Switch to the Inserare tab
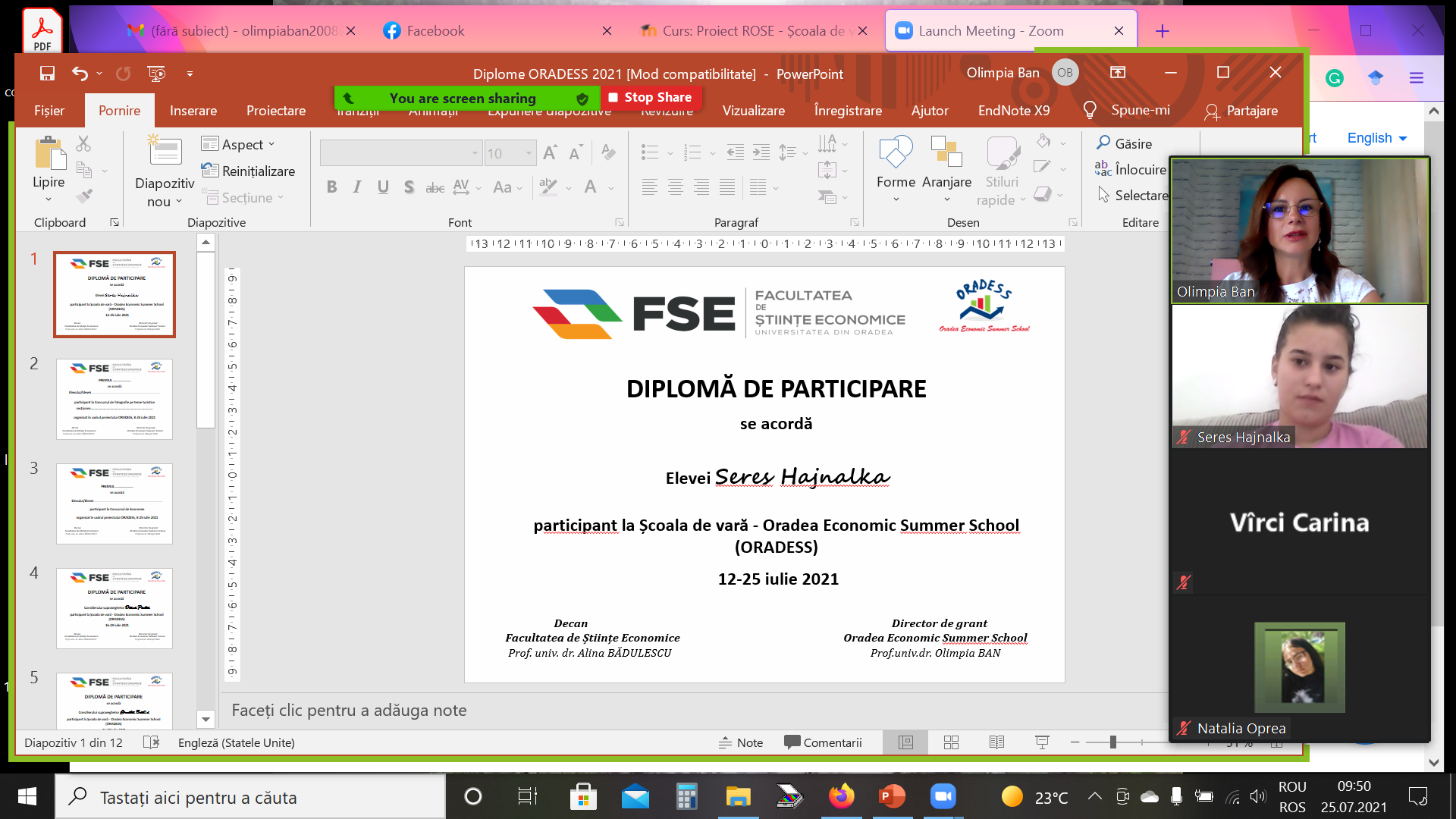 tap(193, 111)
